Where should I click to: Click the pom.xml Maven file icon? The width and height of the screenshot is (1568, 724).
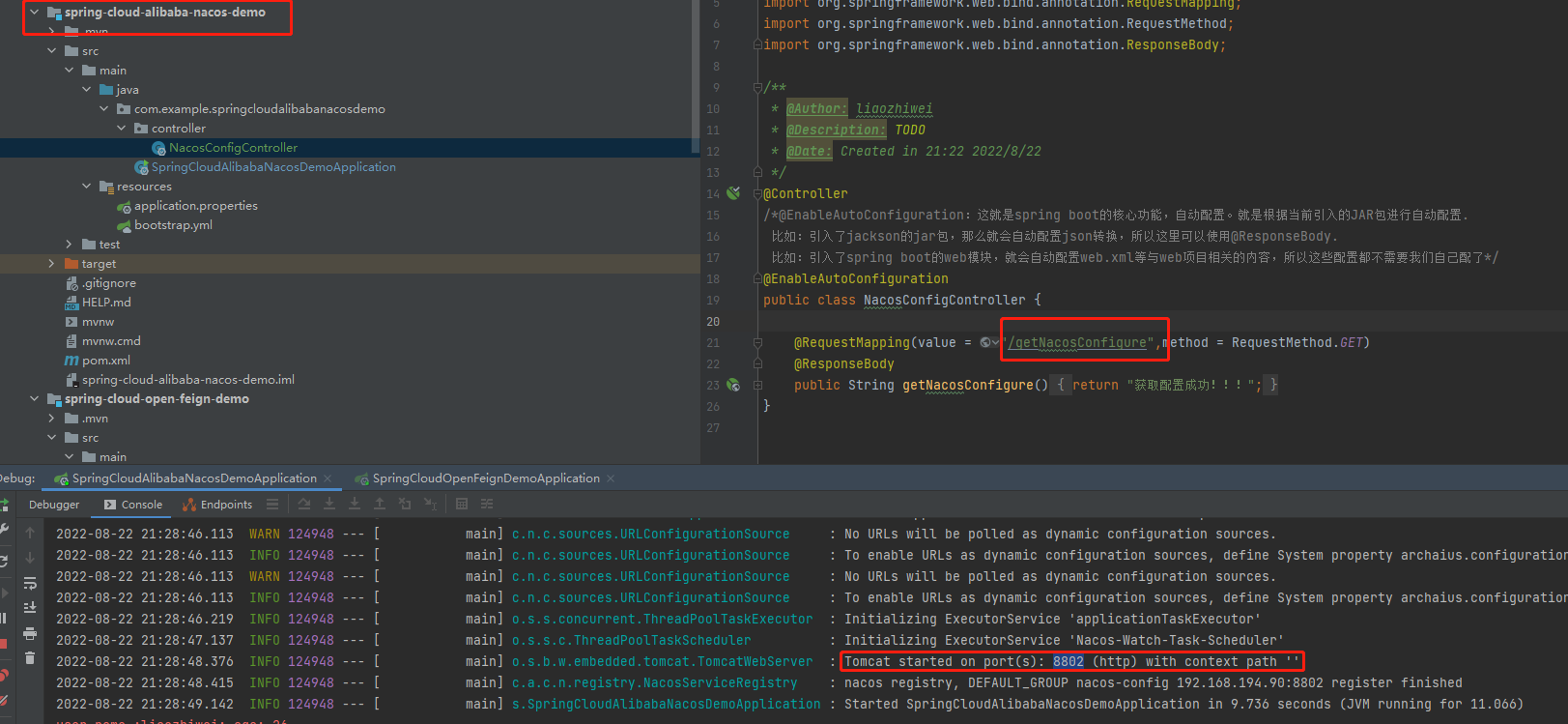coord(71,361)
